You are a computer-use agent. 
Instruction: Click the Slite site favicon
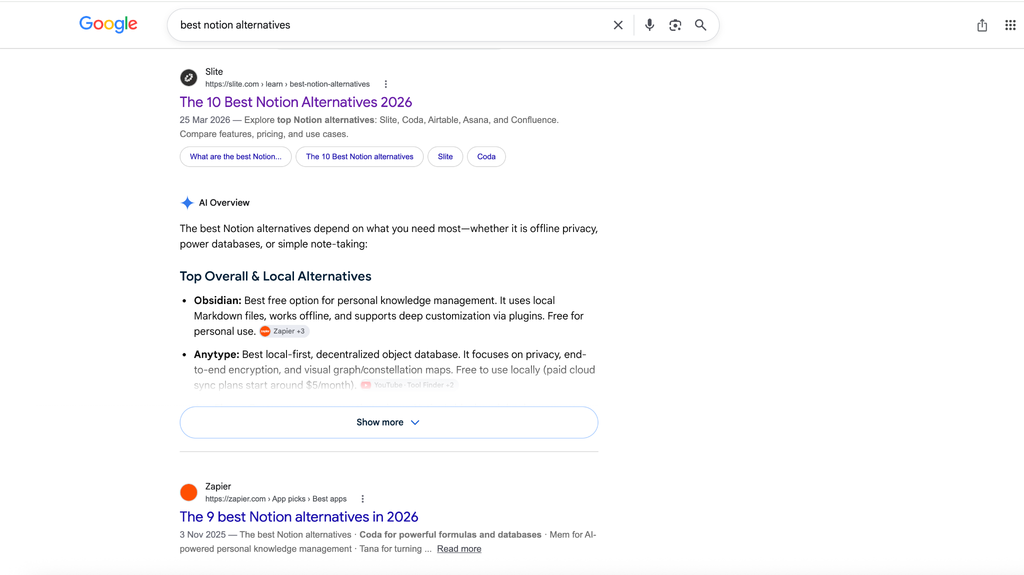click(189, 78)
